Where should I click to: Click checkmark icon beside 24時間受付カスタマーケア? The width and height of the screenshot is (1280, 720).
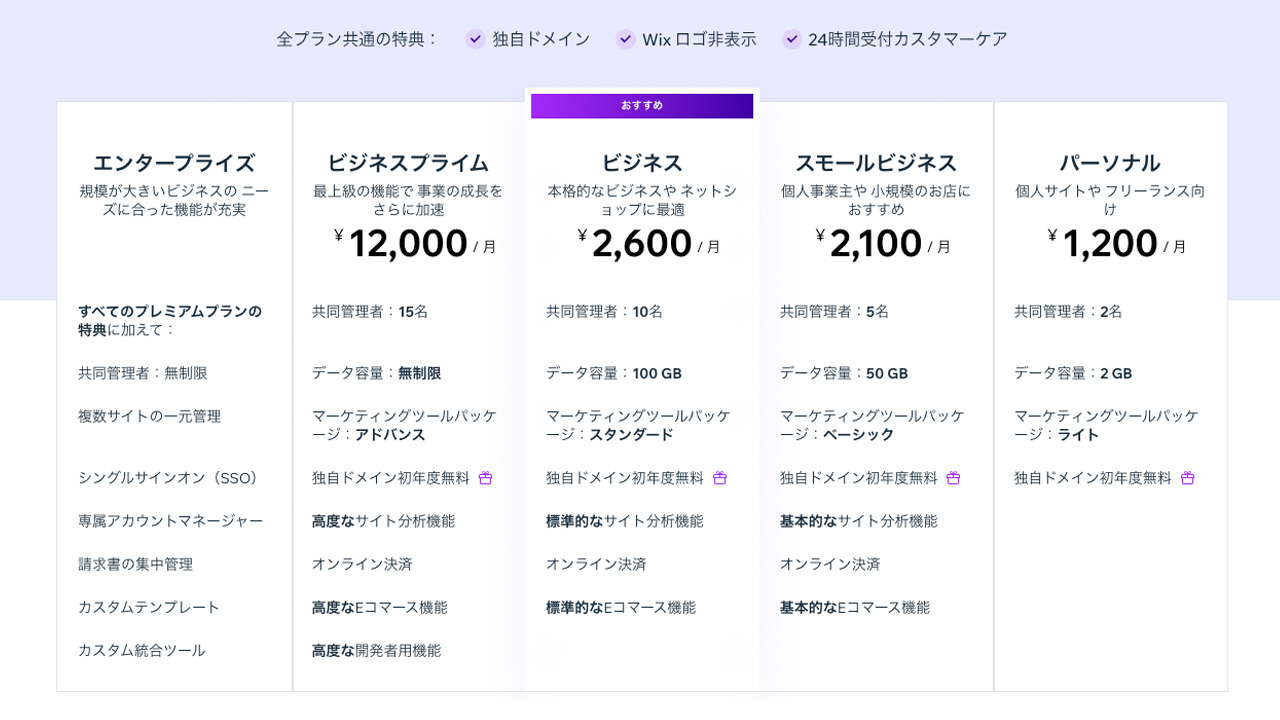pyautogui.click(x=791, y=39)
